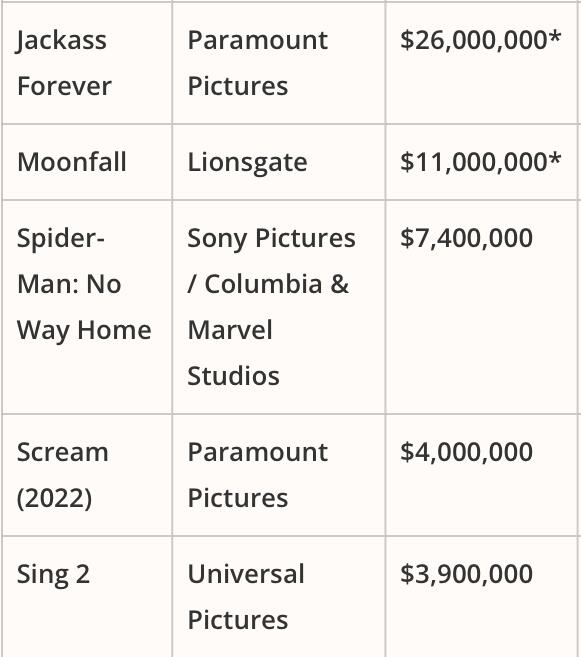Select the Jackass Forever title cell
Screen dimensions: 581x657
[87, 63]
